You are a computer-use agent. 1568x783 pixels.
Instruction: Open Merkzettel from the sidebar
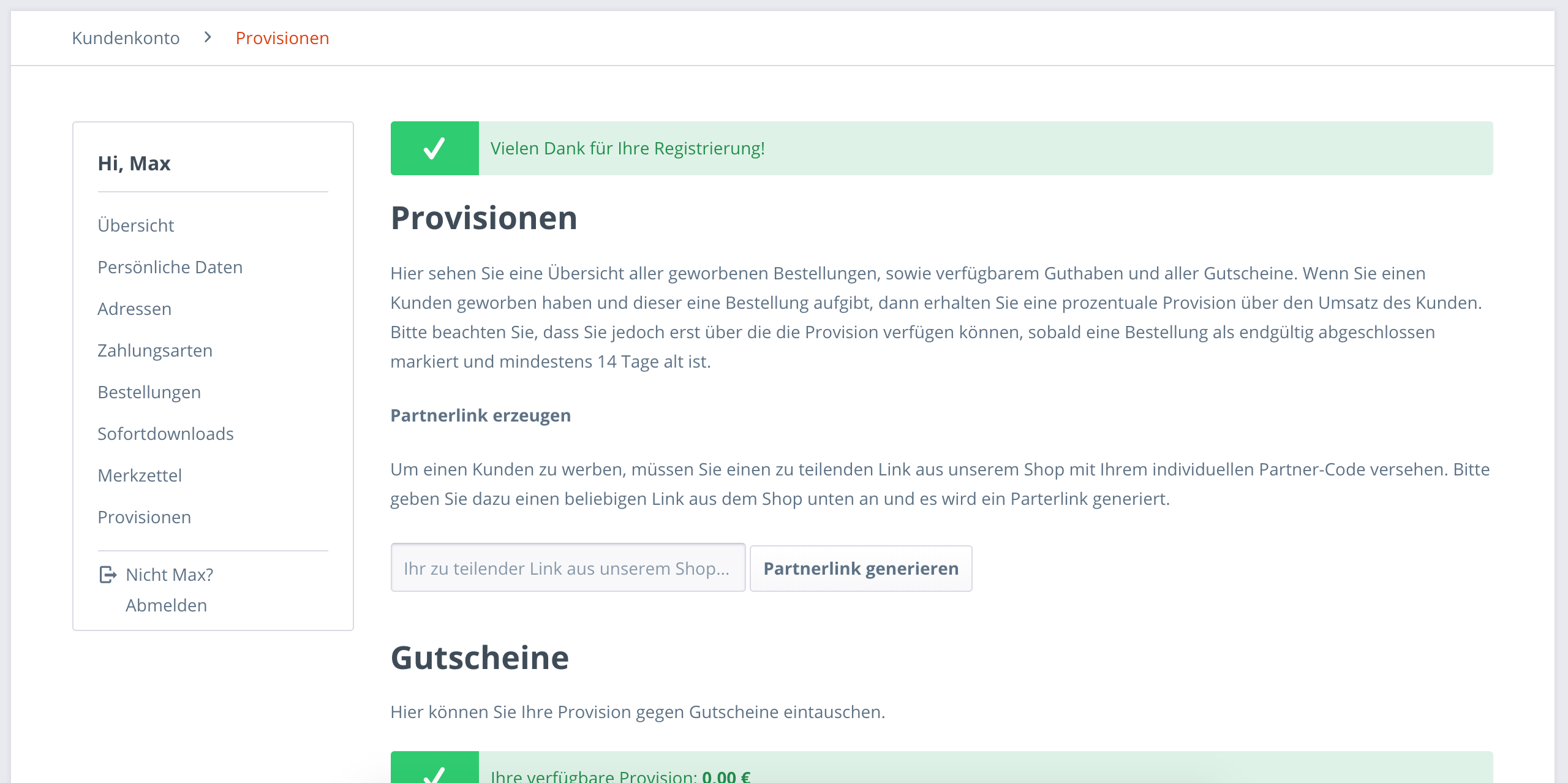tap(140, 475)
